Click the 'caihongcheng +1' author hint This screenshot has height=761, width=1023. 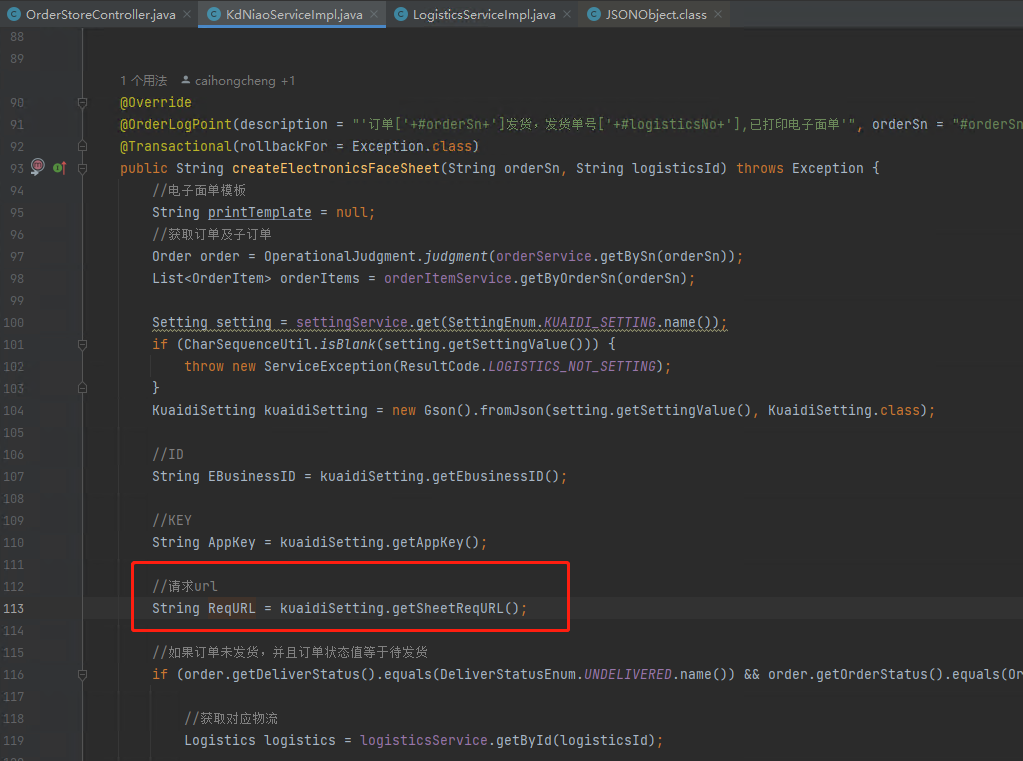point(245,80)
